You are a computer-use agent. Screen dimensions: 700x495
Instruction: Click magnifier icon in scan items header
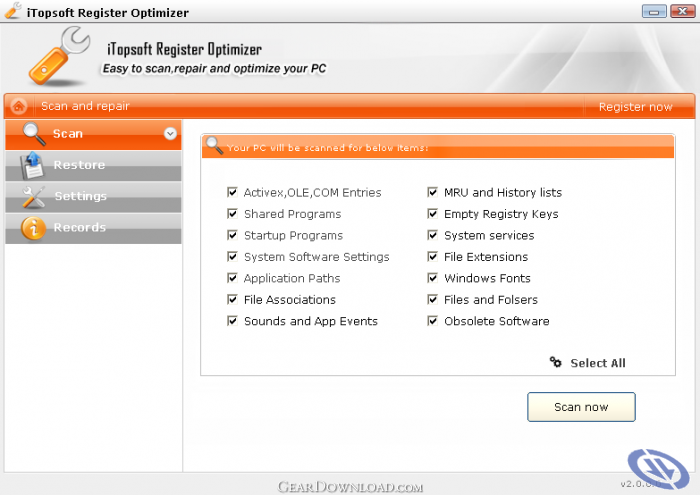214,145
